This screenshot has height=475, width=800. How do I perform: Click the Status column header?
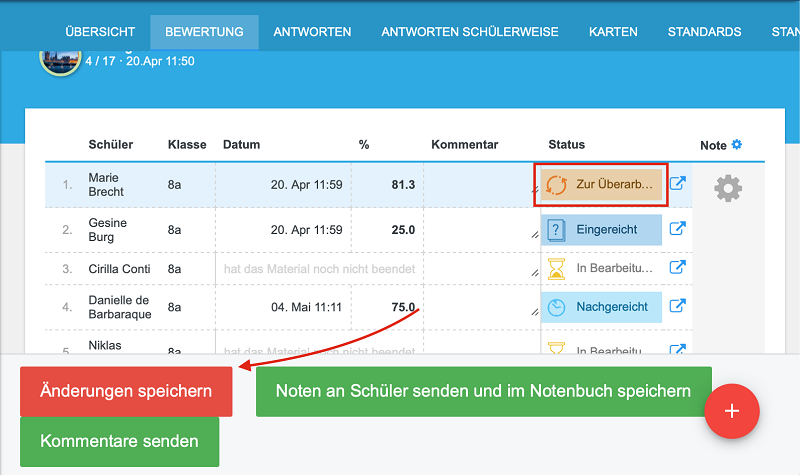(x=566, y=144)
